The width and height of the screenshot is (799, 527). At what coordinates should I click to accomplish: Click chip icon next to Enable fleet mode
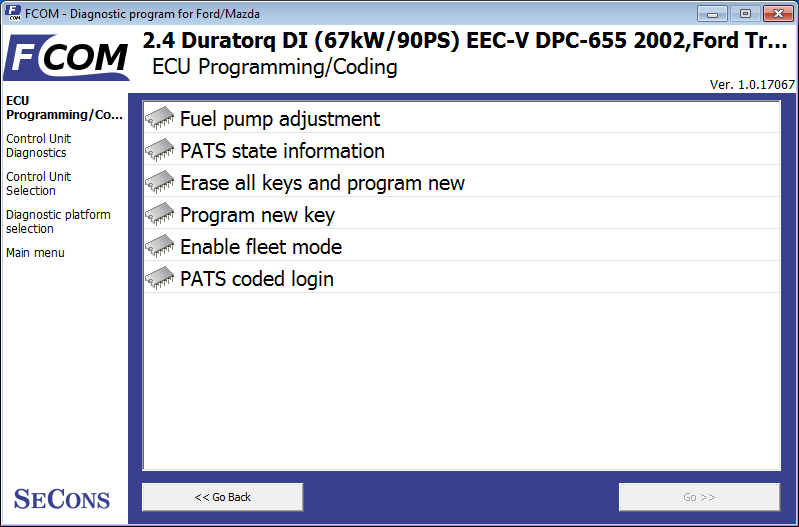pyautogui.click(x=160, y=247)
